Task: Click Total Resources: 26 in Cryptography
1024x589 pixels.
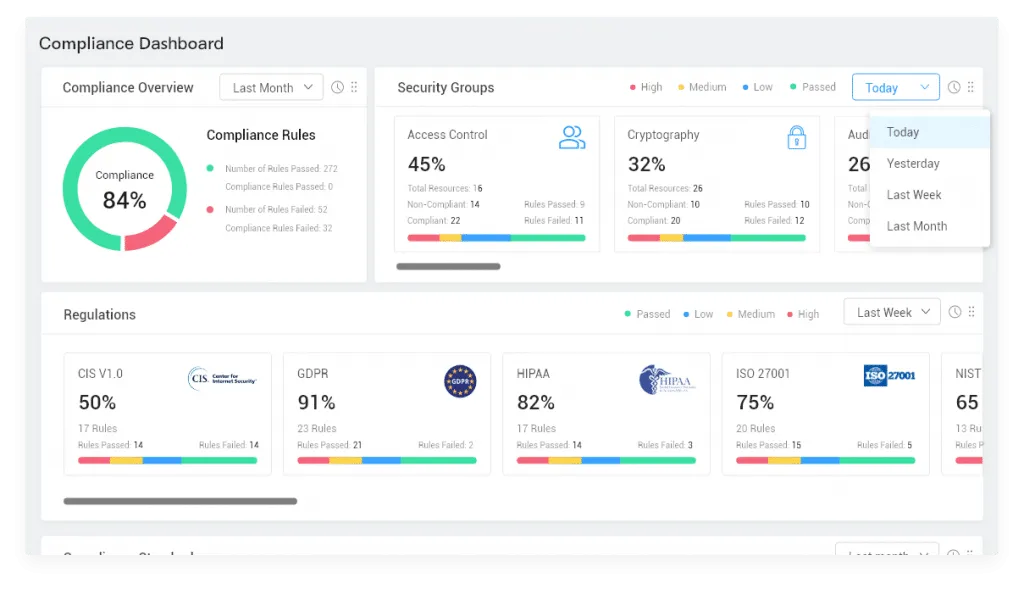Action: tap(665, 188)
